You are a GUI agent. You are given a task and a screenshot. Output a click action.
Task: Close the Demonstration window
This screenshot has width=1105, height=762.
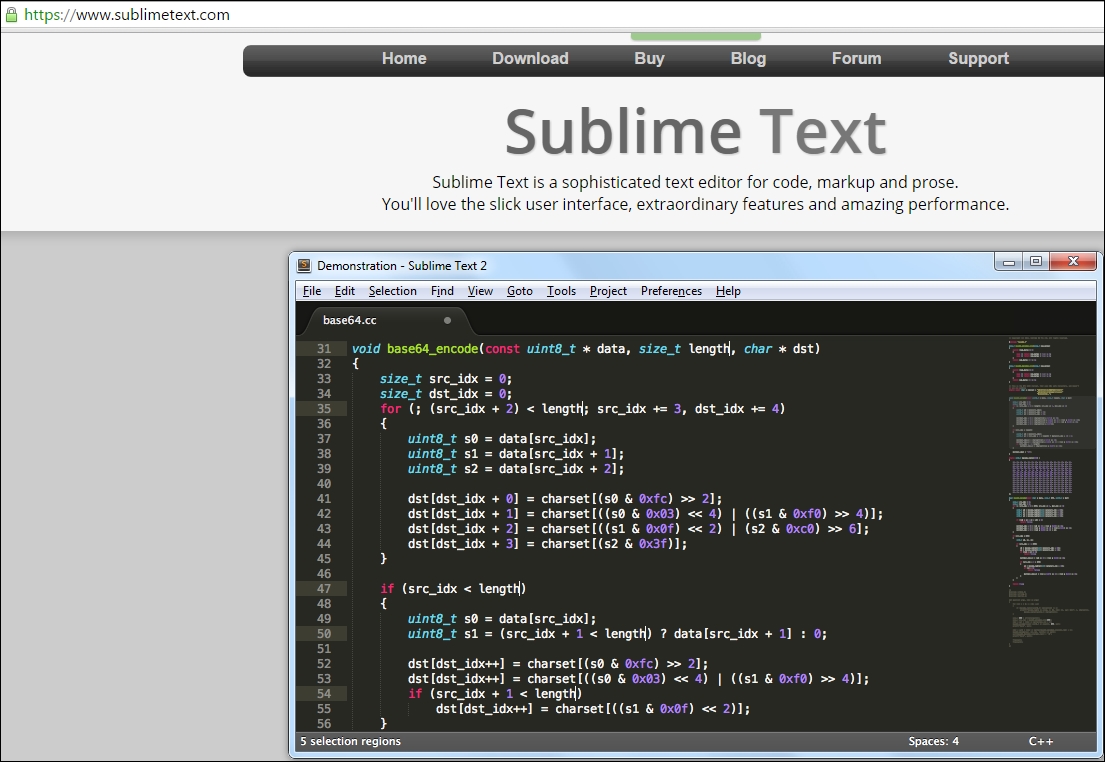[x=1073, y=262]
